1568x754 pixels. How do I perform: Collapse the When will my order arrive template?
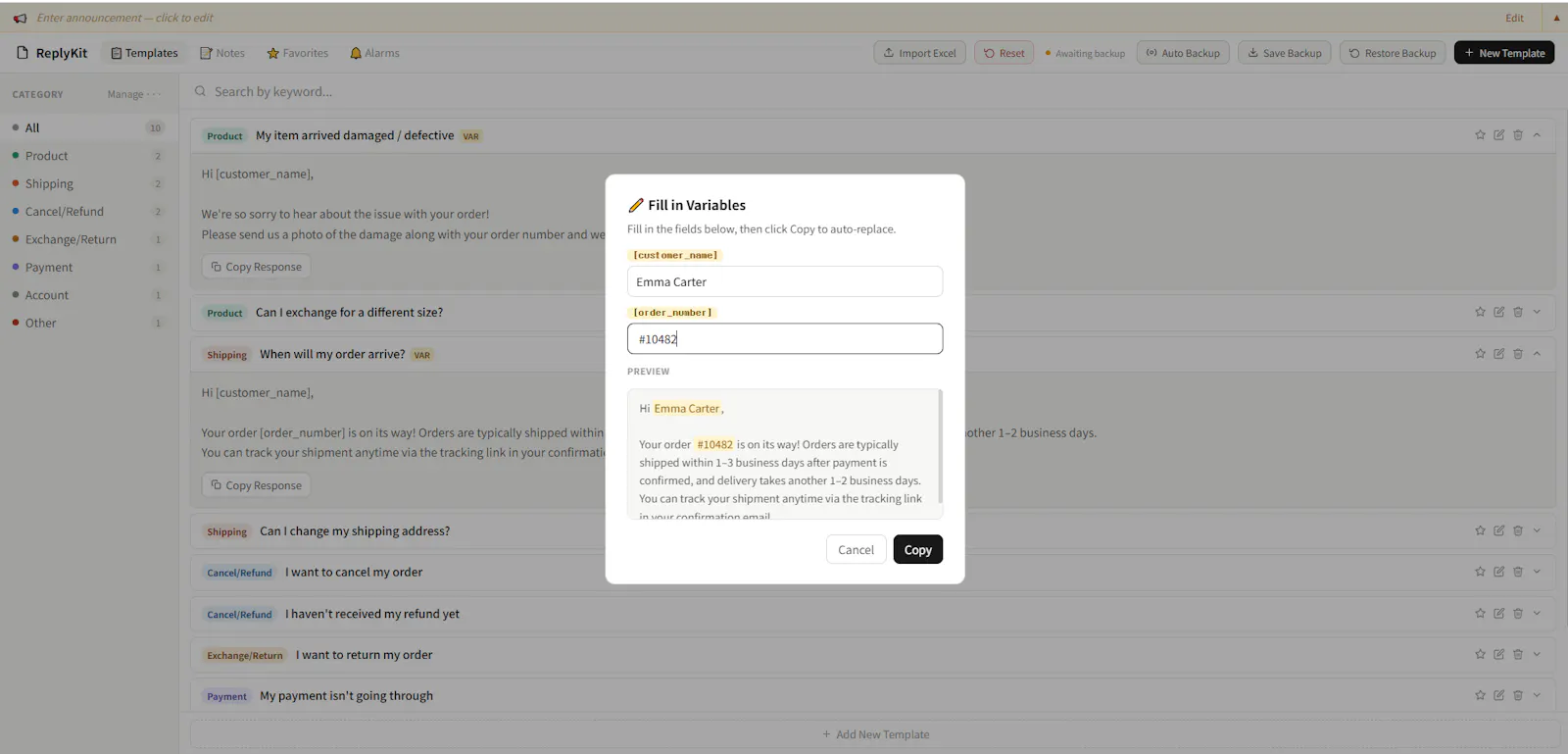pyautogui.click(x=1537, y=354)
